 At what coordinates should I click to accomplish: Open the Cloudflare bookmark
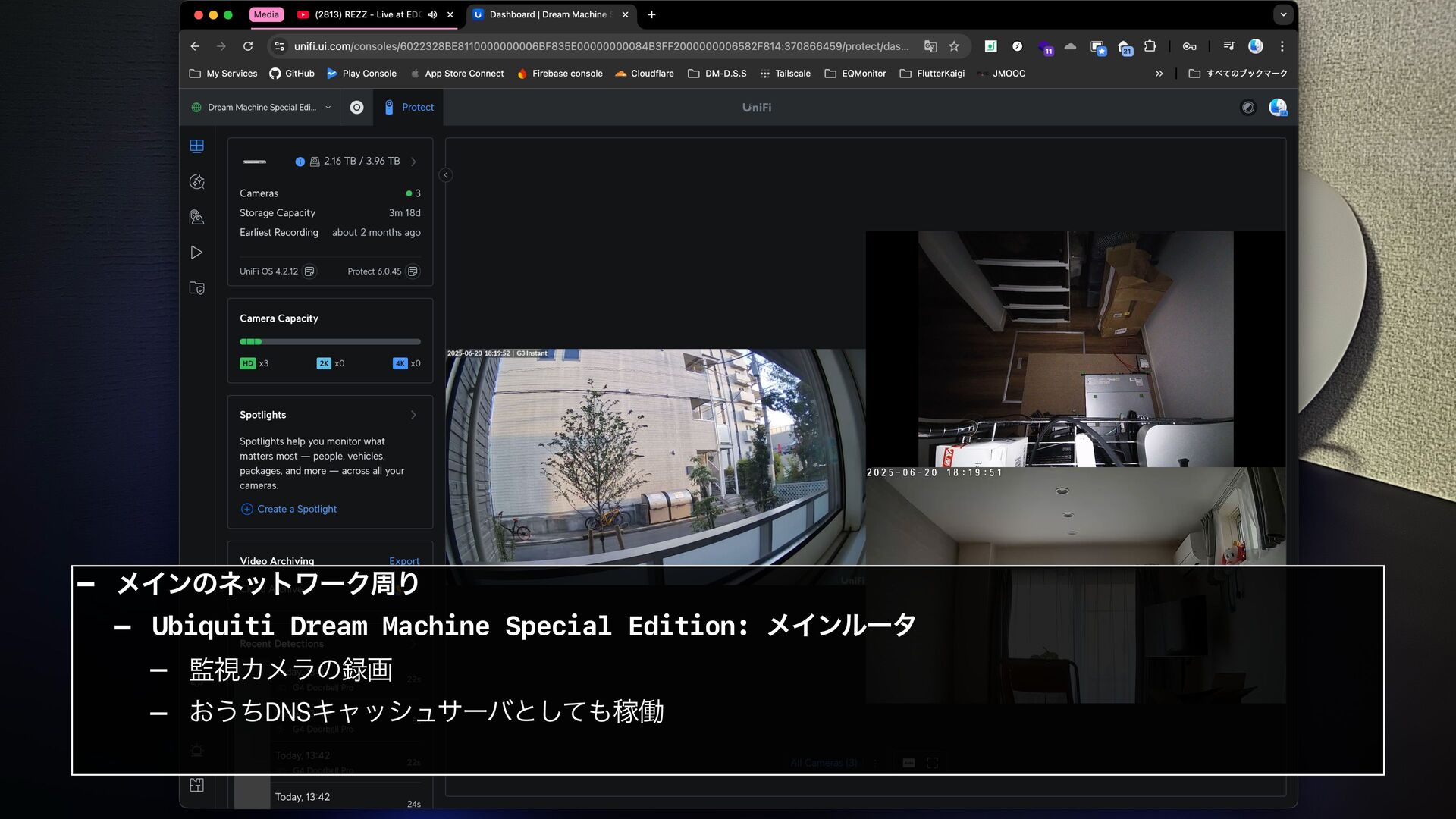(645, 74)
